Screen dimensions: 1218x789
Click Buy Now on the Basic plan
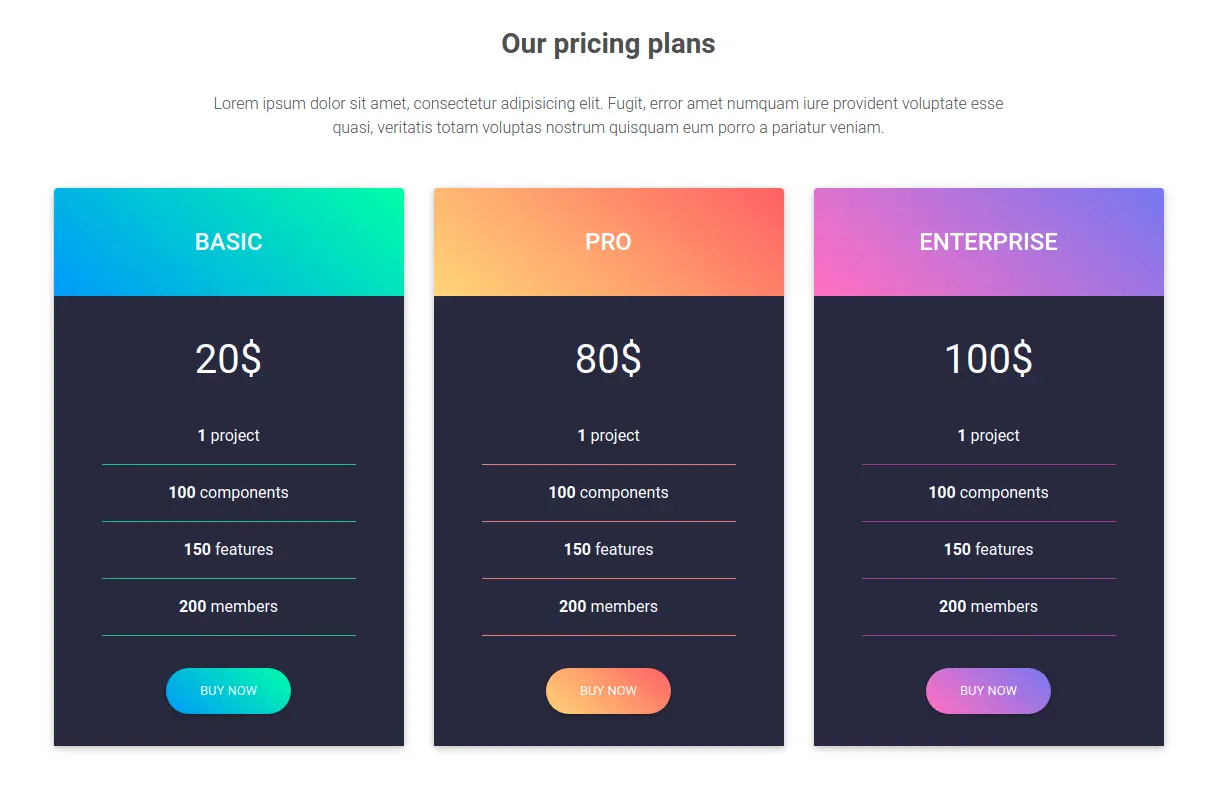[x=228, y=691]
